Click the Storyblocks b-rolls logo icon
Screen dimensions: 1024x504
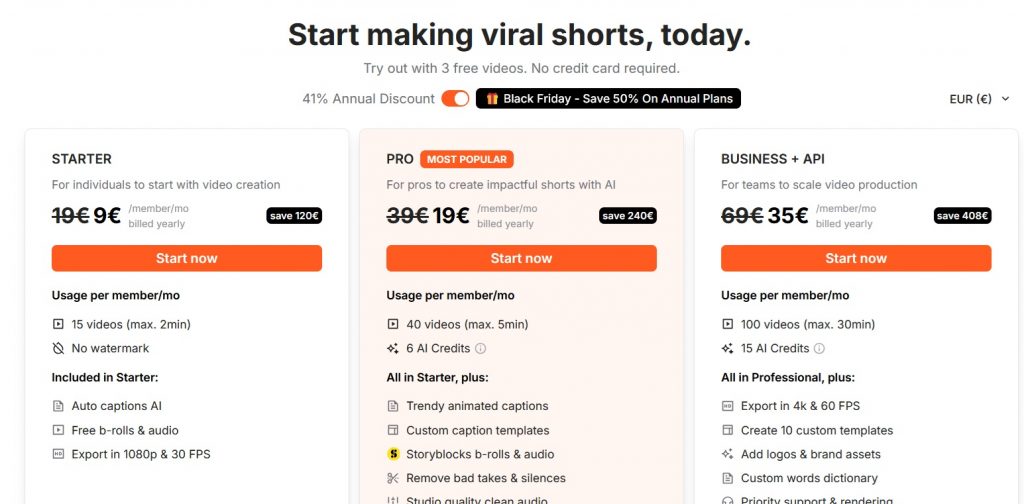393,455
